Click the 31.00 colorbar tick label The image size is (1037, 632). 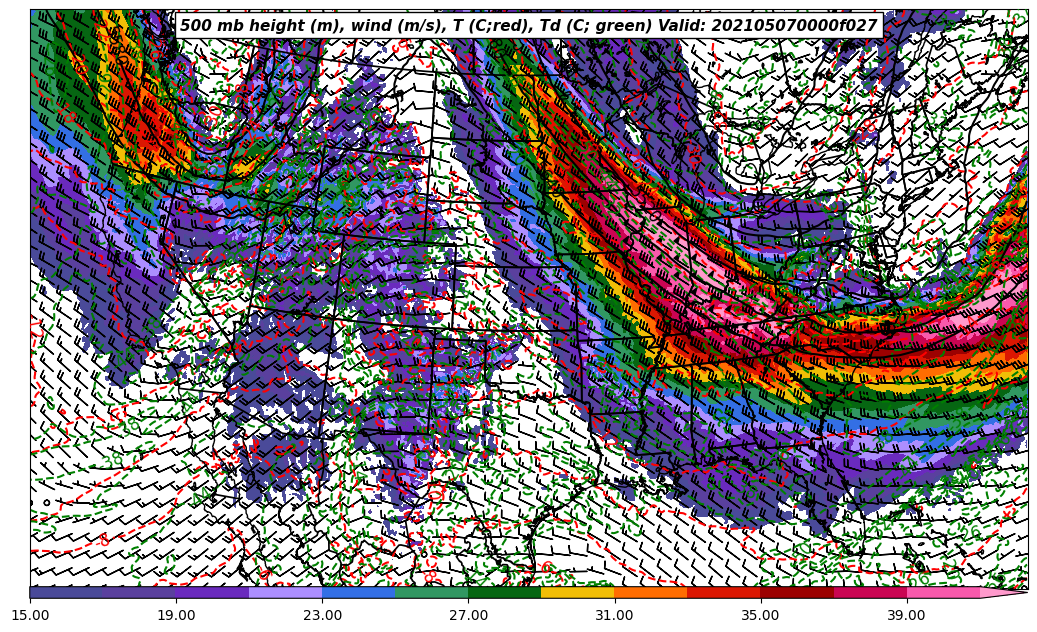614,615
